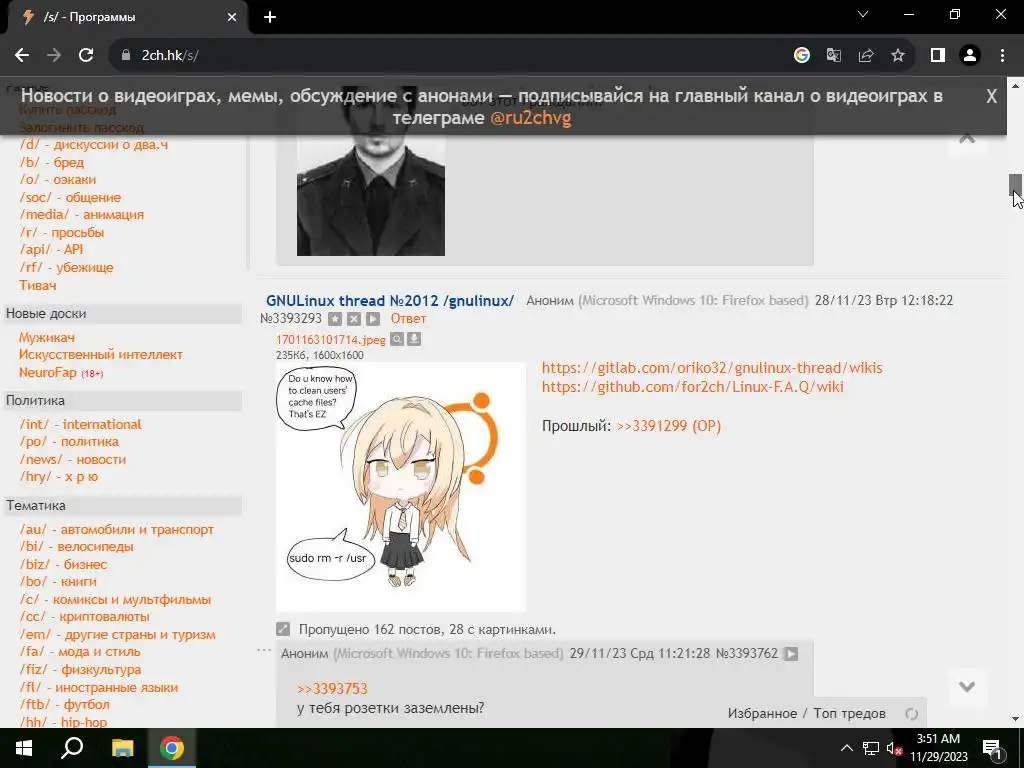This screenshot has width=1024, height=768.
Task: Open File Explorer from taskbar
Action: tap(122, 748)
